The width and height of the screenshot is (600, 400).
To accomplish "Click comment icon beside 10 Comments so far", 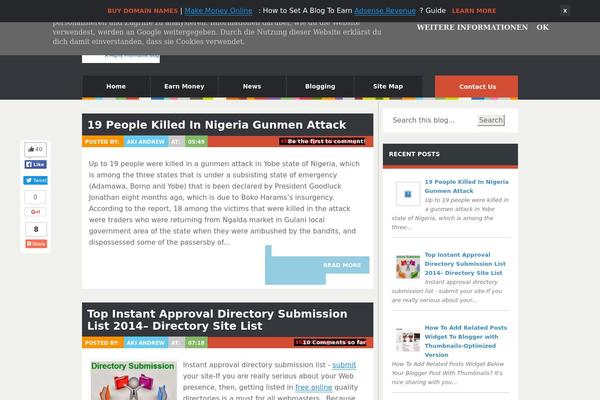I will click(298, 342).
